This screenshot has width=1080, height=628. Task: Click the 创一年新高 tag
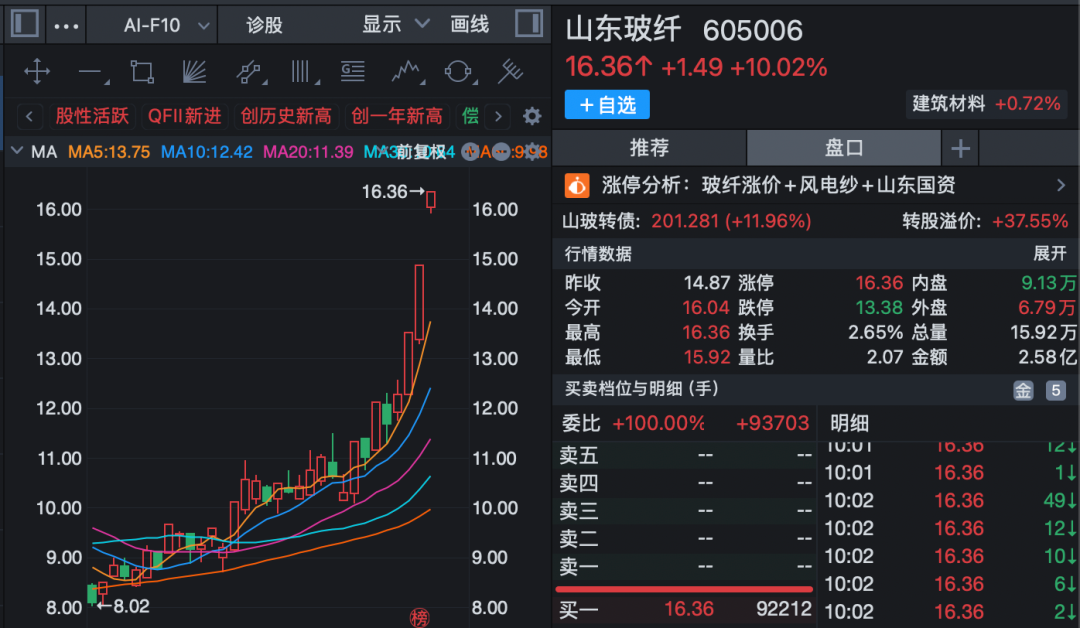(x=397, y=116)
